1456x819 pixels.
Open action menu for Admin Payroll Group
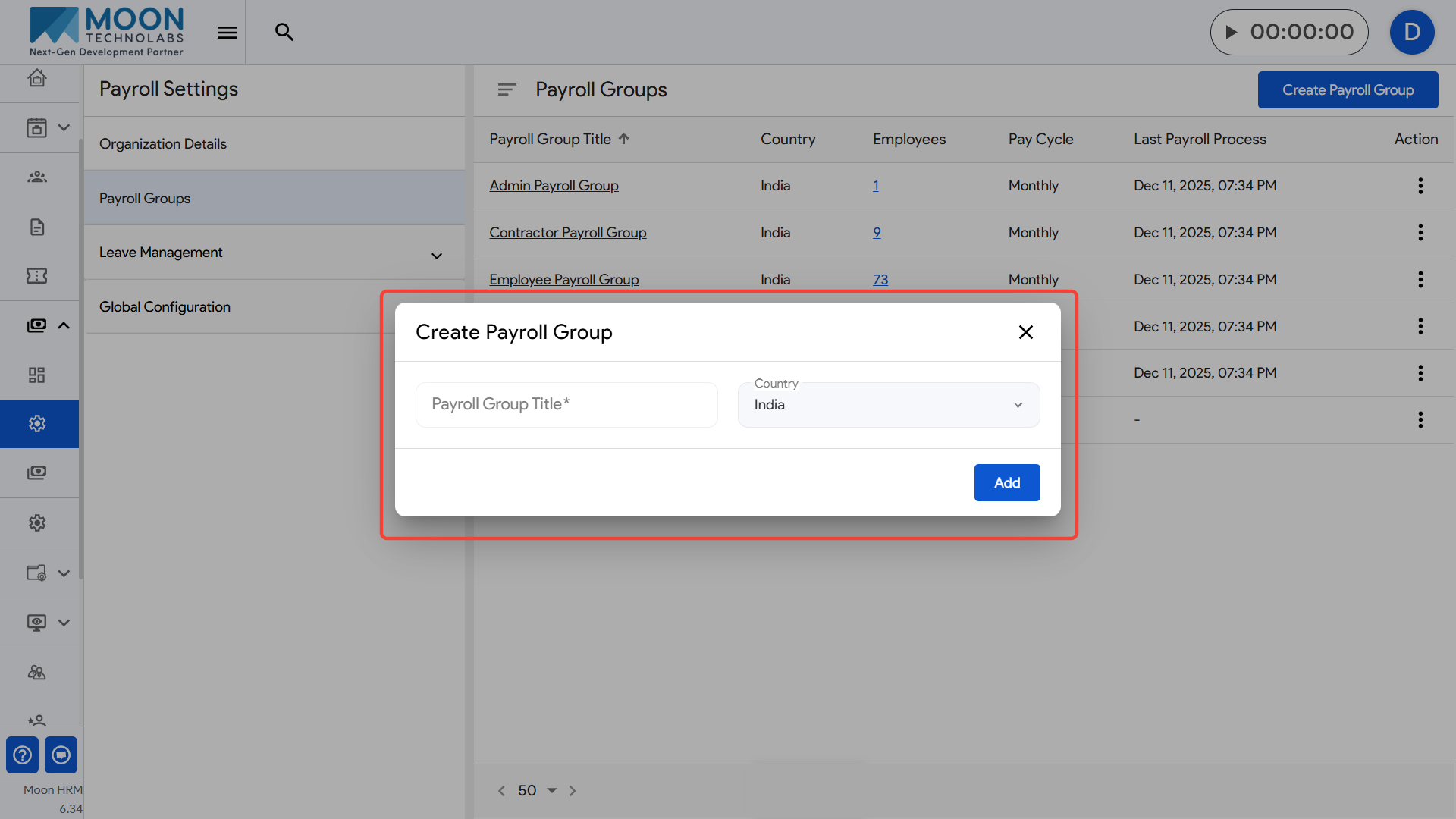(1420, 186)
